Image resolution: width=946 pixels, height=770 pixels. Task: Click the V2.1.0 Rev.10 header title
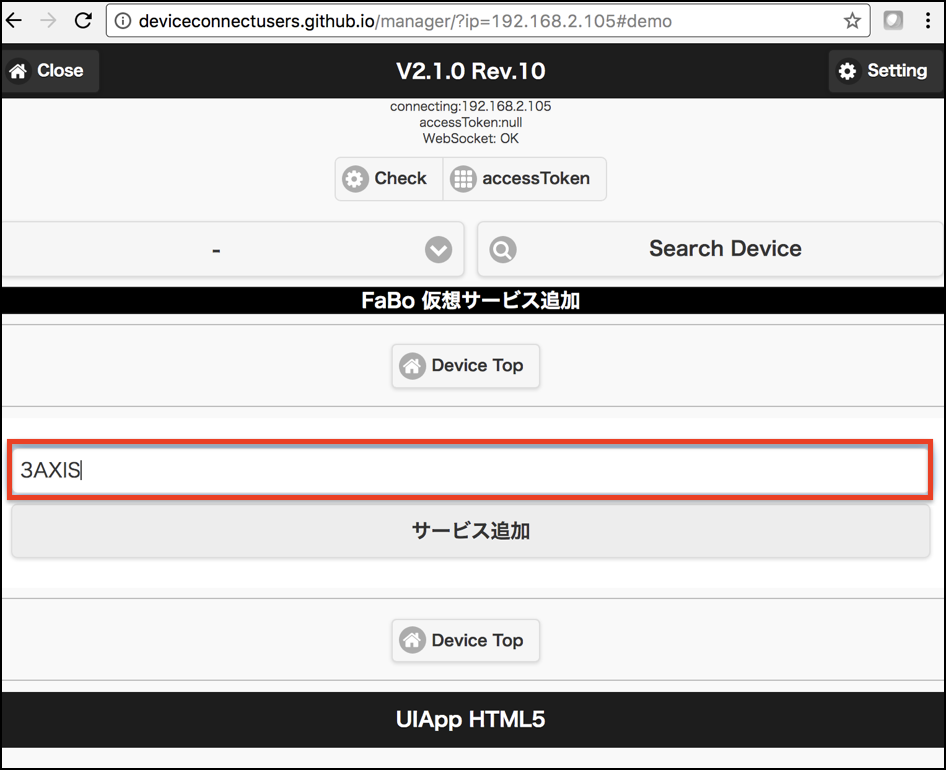tap(471, 71)
